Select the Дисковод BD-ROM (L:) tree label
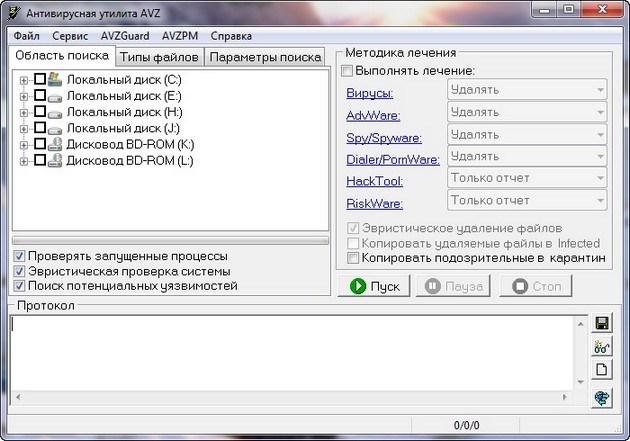Viewport: 630px width, 441px height. click(130, 161)
